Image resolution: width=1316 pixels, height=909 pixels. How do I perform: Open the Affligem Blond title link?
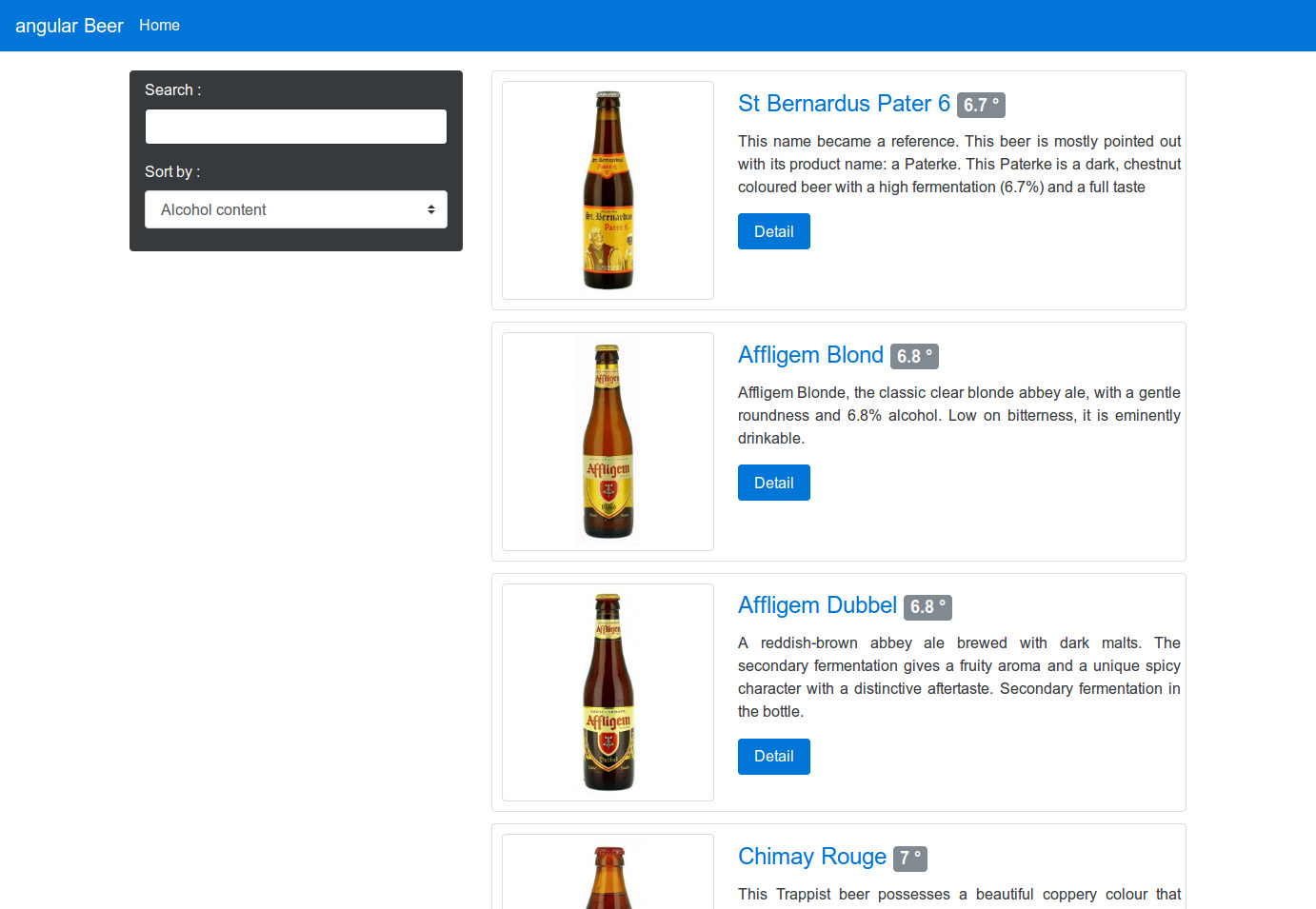pos(810,355)
